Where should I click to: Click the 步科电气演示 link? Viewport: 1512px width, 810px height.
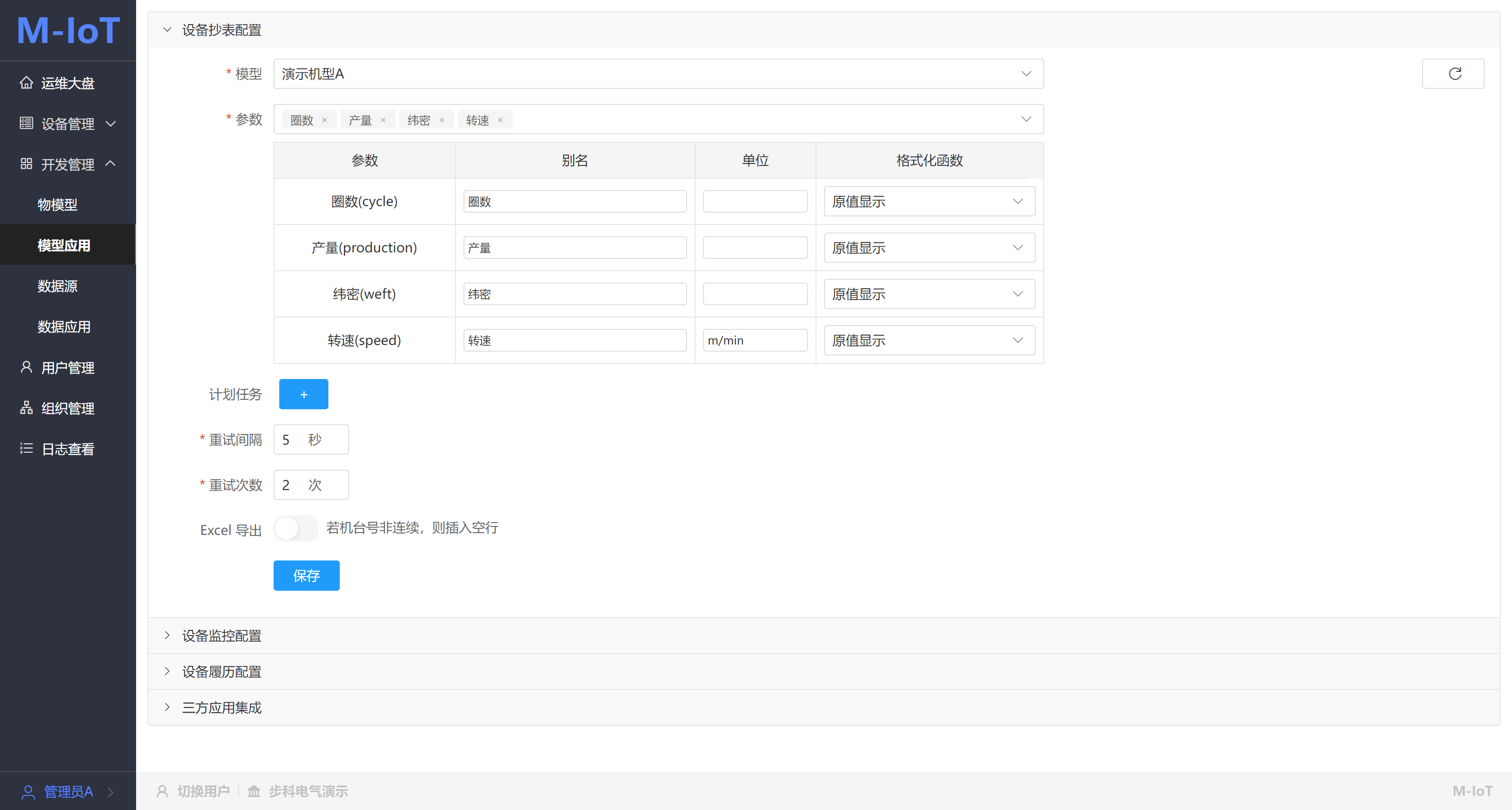[309, 791]
